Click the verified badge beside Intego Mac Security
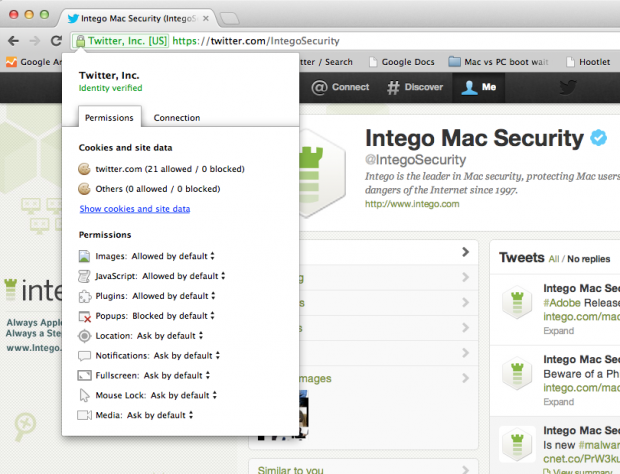The height and width of the screenshot is (474, 620). [x=598, y=138]
